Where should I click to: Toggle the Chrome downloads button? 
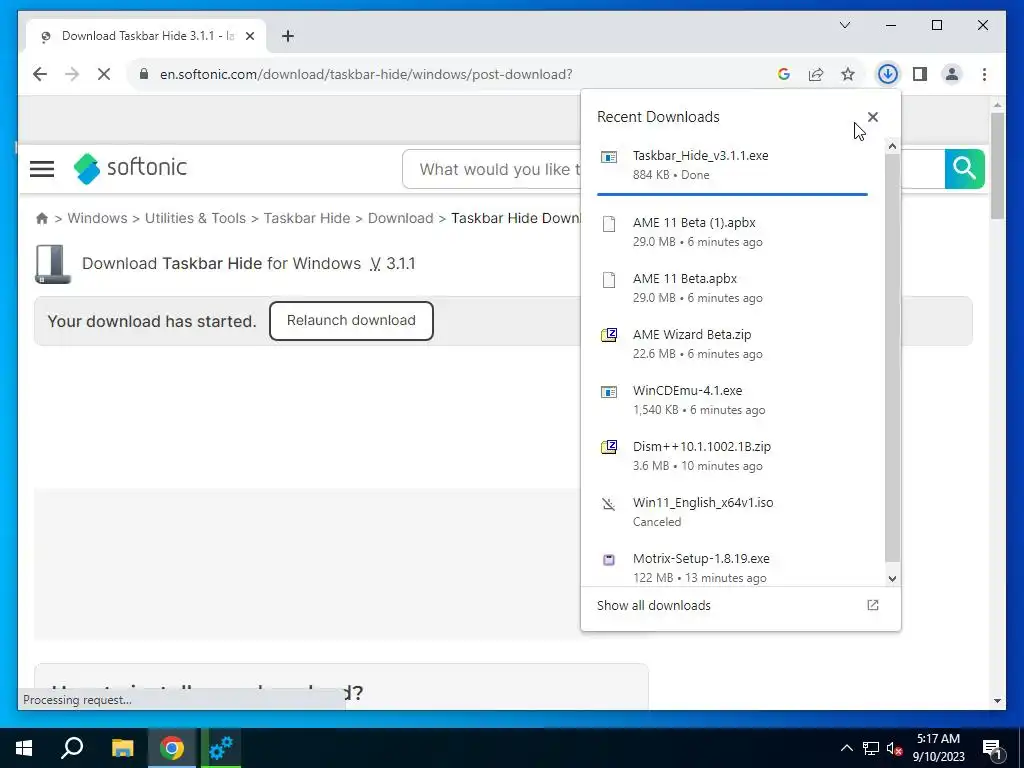[x=888, y=74]
